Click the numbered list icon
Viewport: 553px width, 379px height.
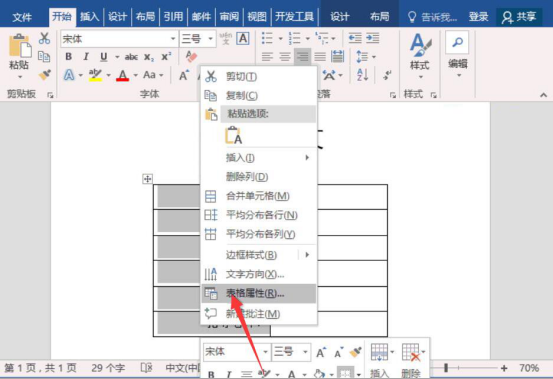coord(294,38)
